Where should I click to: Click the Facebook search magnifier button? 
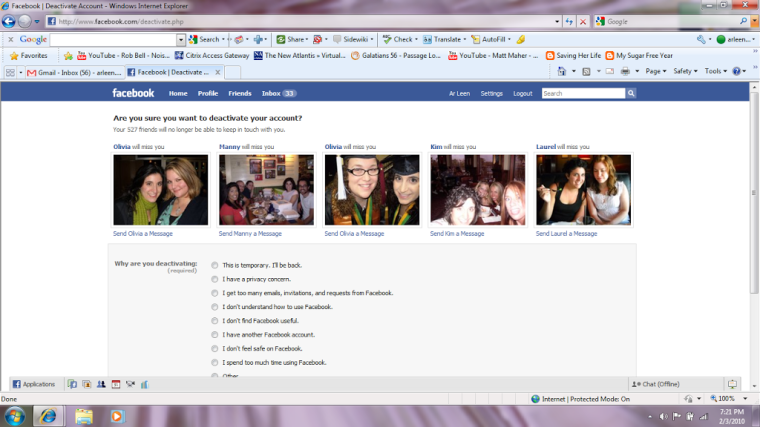coord(631,93)
